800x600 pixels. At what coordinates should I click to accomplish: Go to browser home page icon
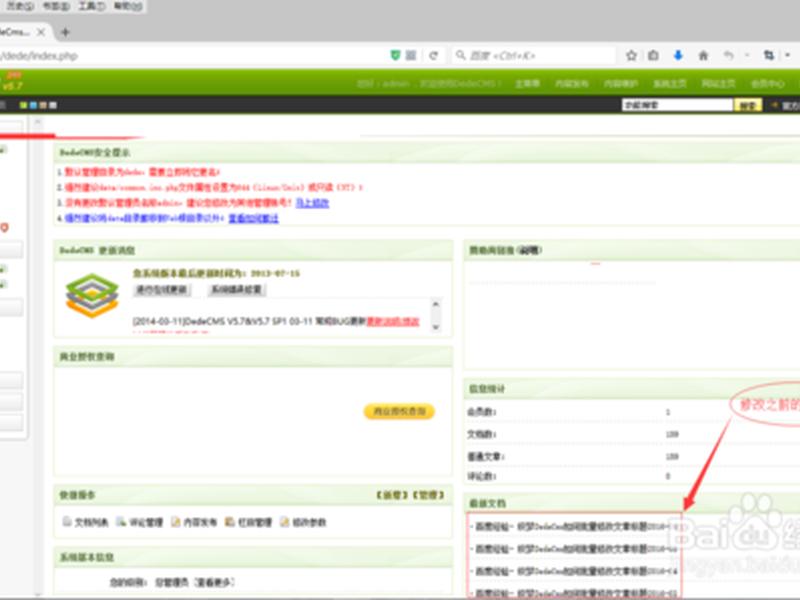[x=703, y=55]
